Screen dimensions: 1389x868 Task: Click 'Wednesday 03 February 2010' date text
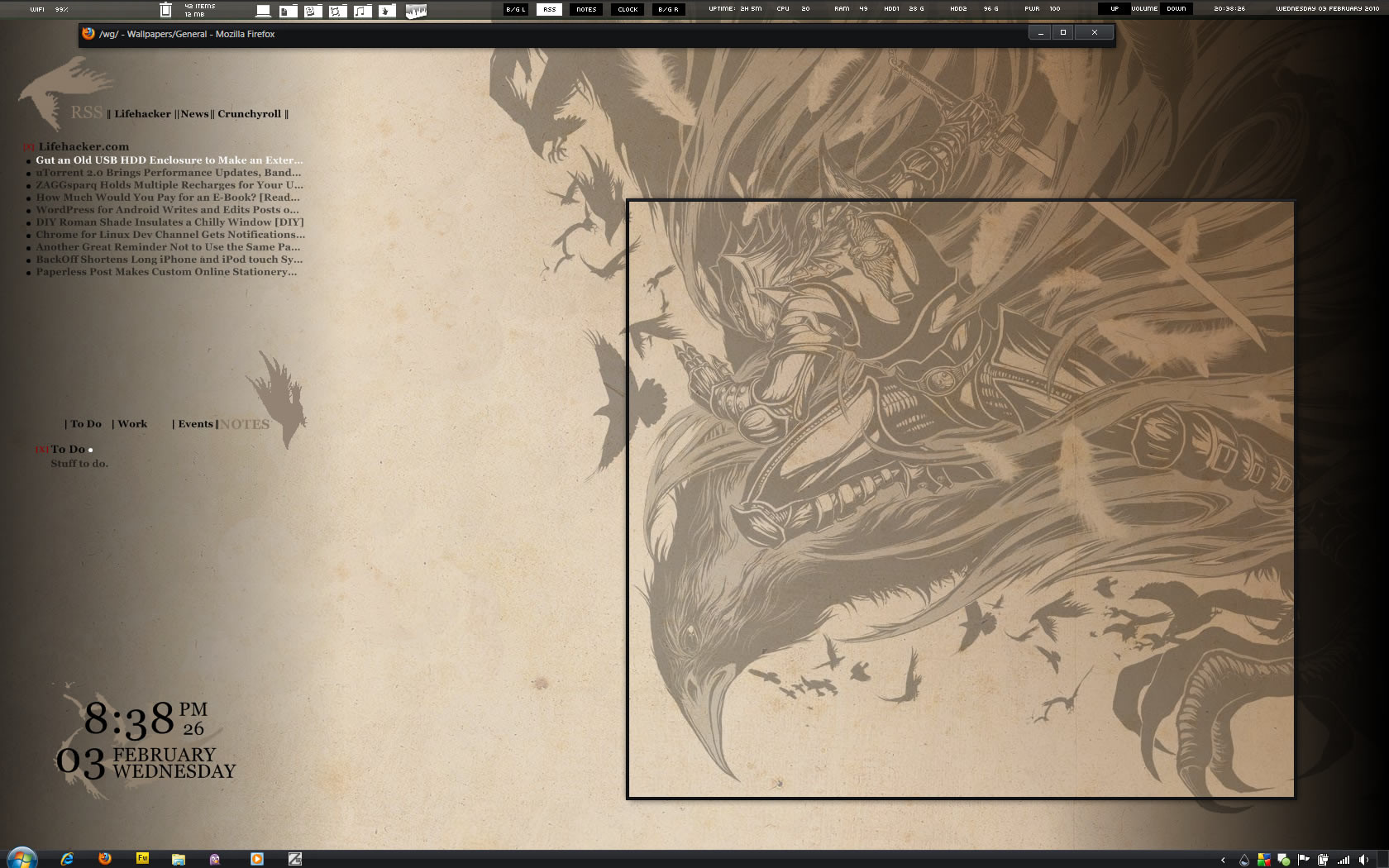tap(1327, 9)
